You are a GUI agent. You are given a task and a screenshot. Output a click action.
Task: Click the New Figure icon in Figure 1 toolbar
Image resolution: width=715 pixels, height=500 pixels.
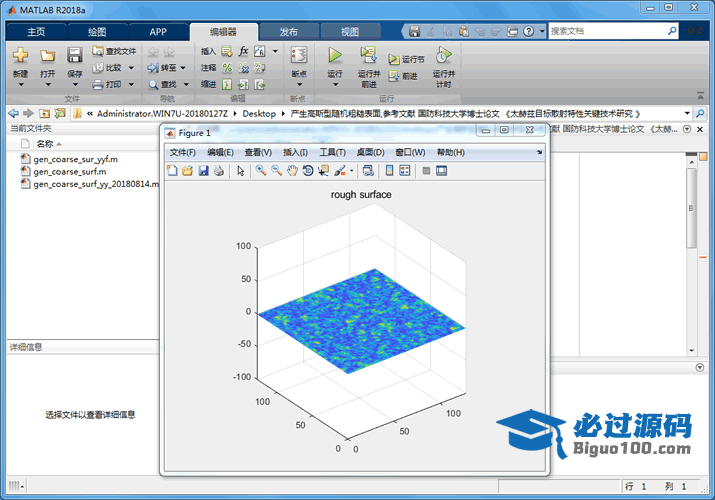click(x=172, y=170)
